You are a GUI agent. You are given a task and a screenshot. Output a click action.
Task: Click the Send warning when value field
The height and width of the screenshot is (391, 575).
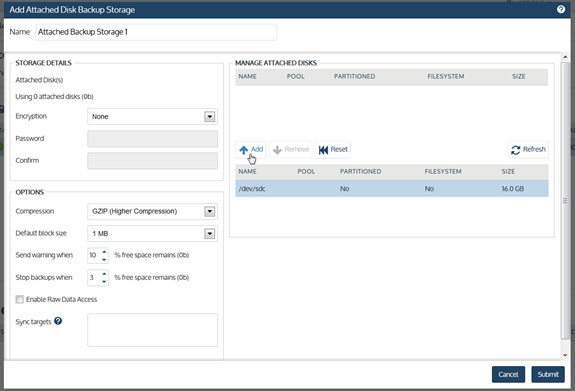pyautogui.click(x=94, y=255)
